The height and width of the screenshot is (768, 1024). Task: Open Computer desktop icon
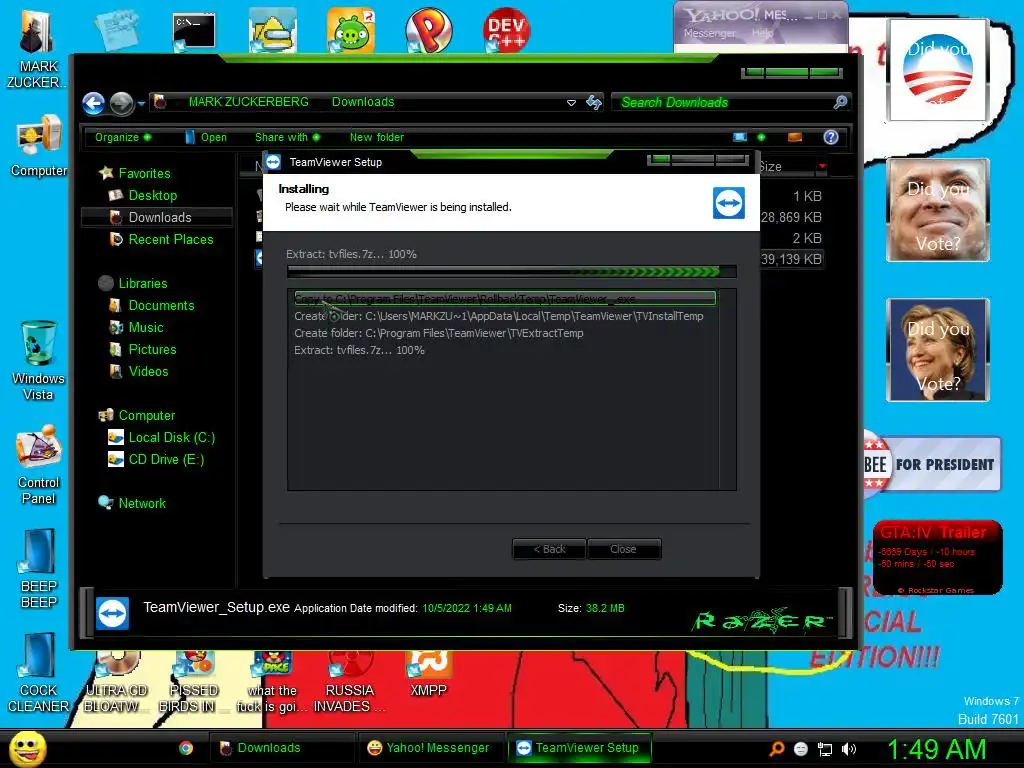tap(39, 145)
